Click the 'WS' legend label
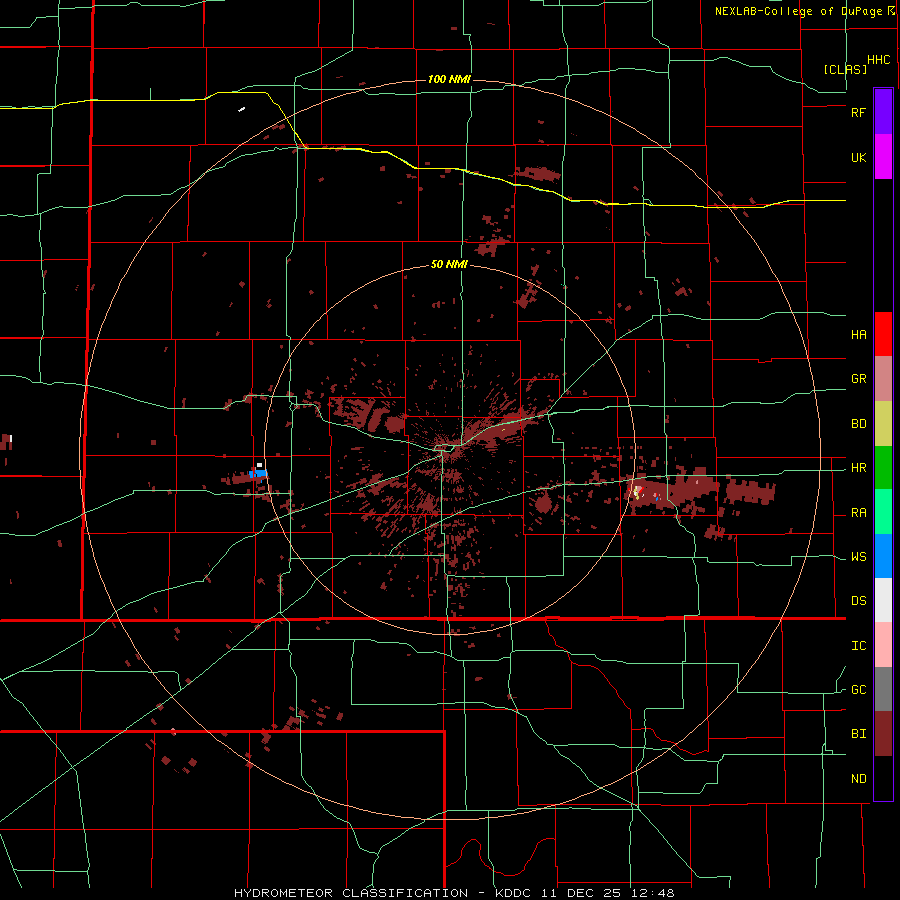Screen dimensions: 900x900 859,557
